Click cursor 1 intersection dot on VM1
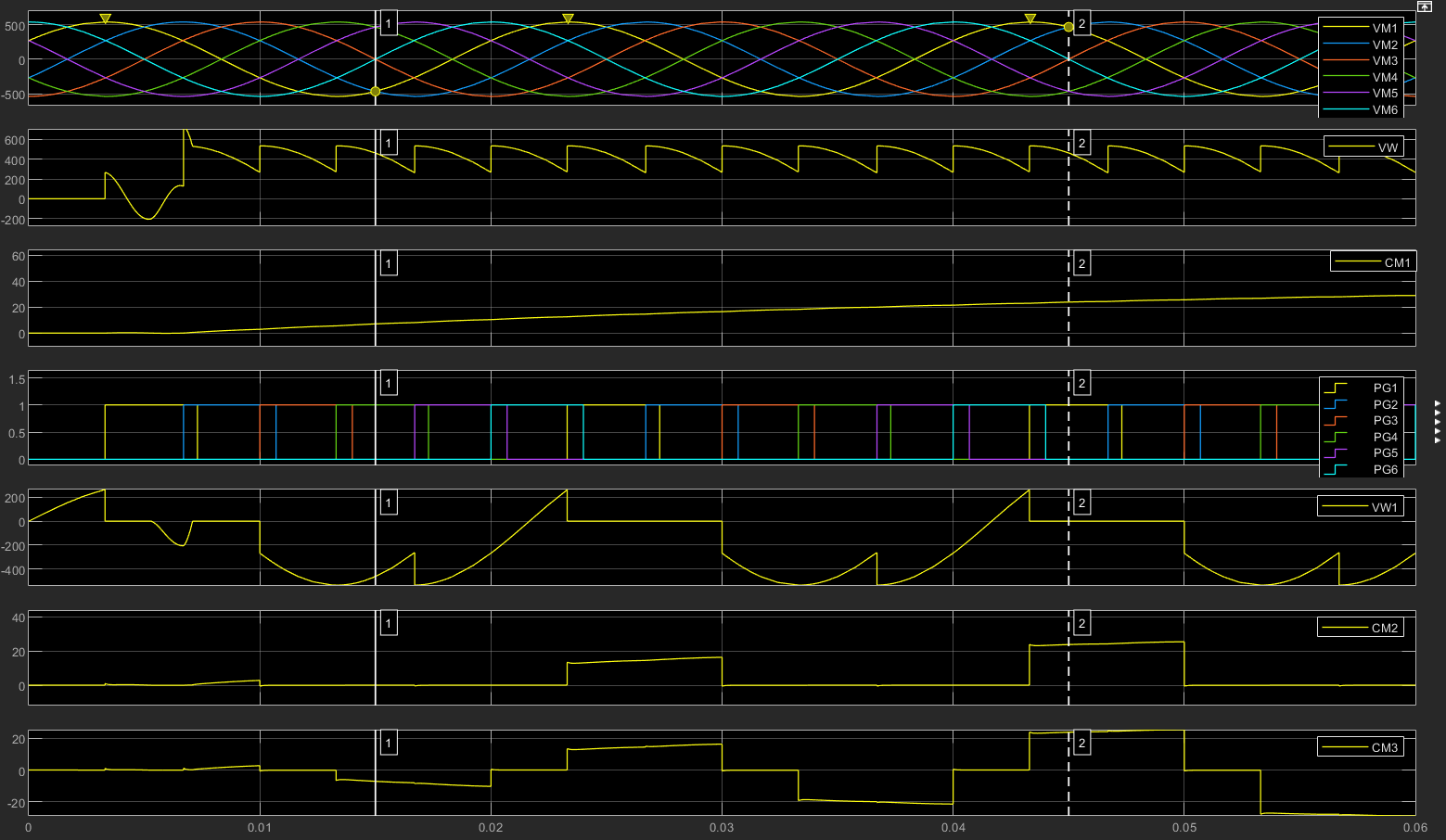 [375, 92]
